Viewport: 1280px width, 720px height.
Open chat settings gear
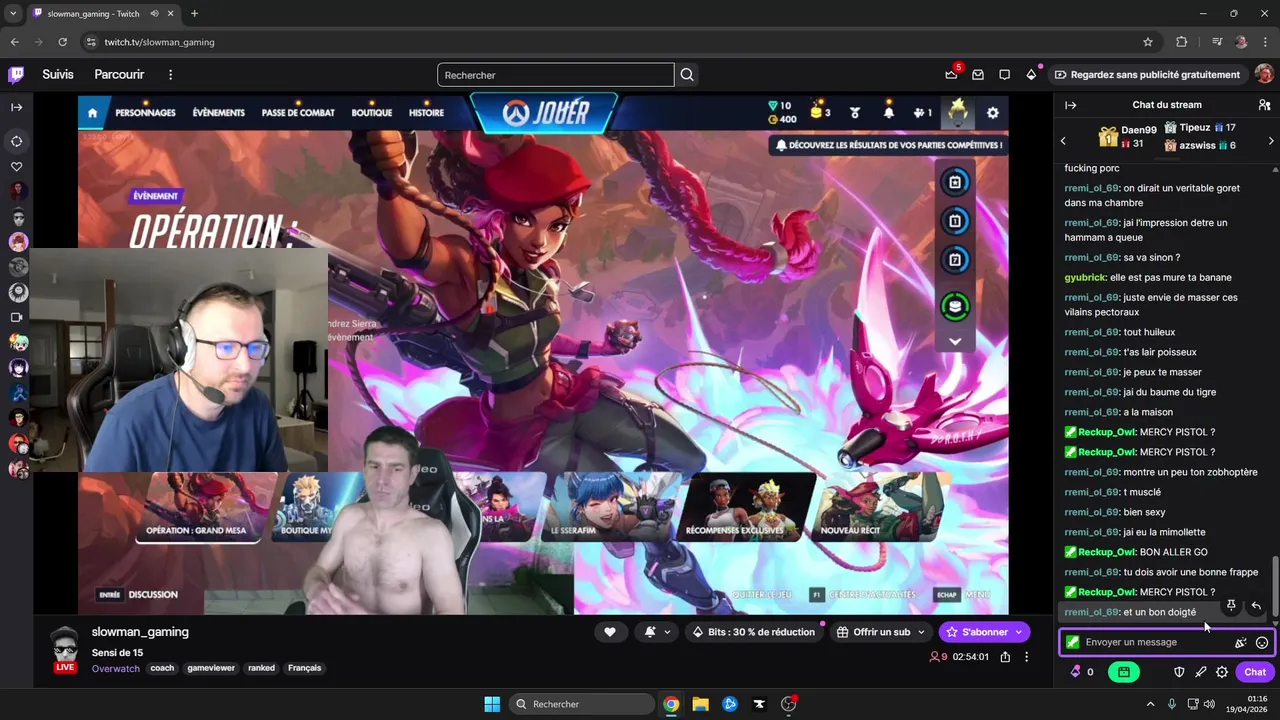(x=1222, y=672)
